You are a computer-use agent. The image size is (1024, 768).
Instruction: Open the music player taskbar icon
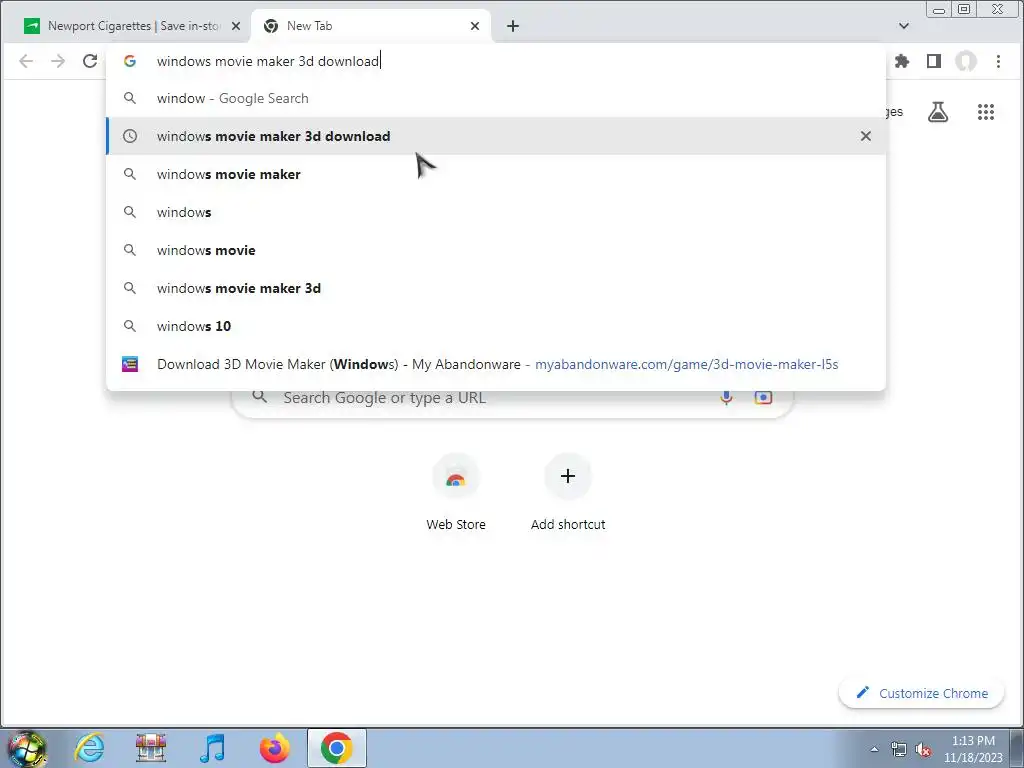213,748
